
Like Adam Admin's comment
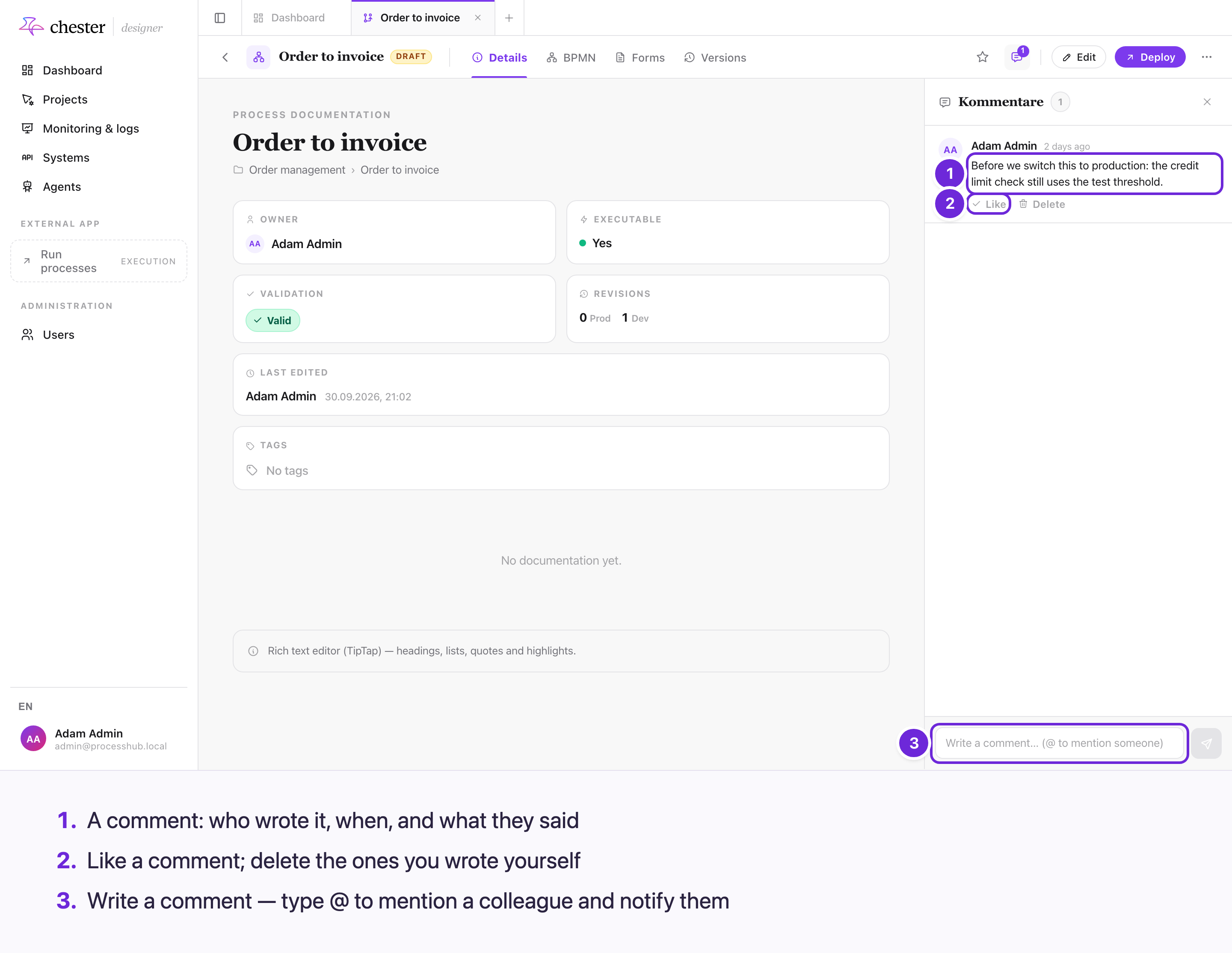[x=989, y=204]
